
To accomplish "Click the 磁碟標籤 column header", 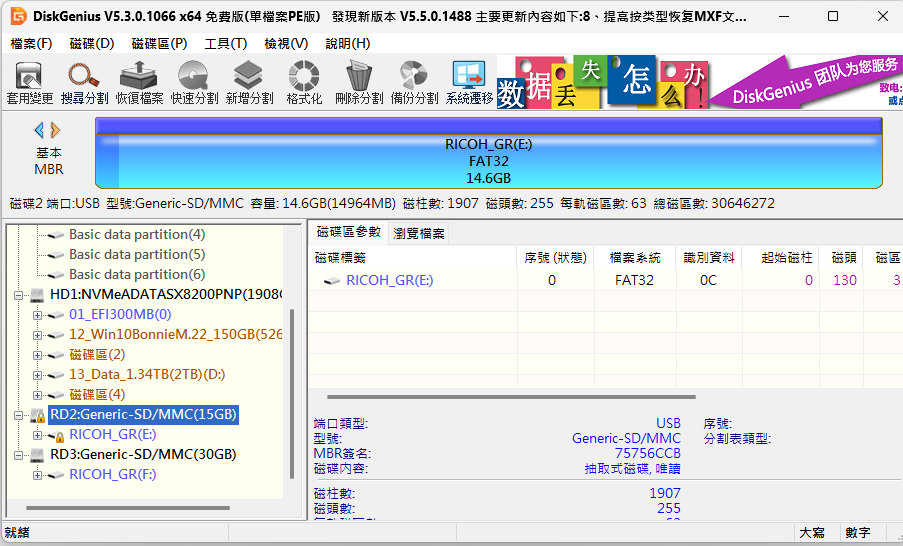I will click(412, 258).
